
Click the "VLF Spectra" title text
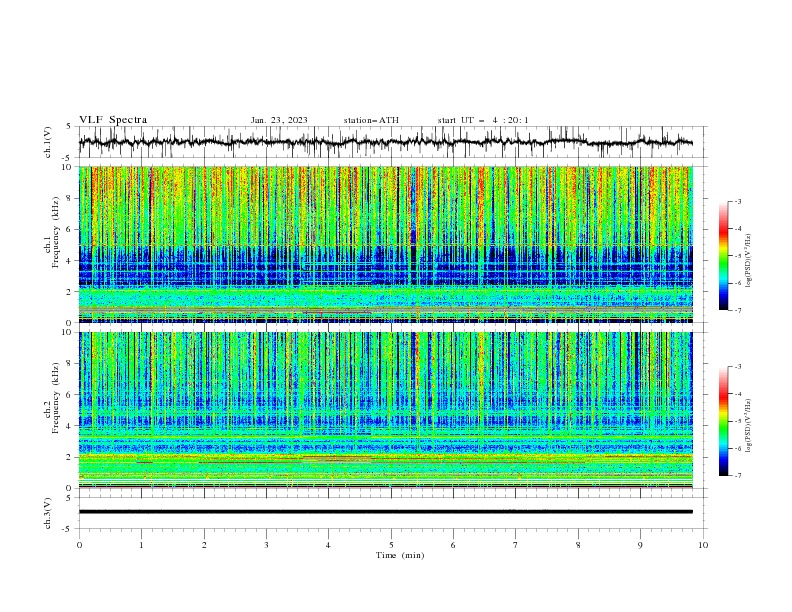(113, 120)
